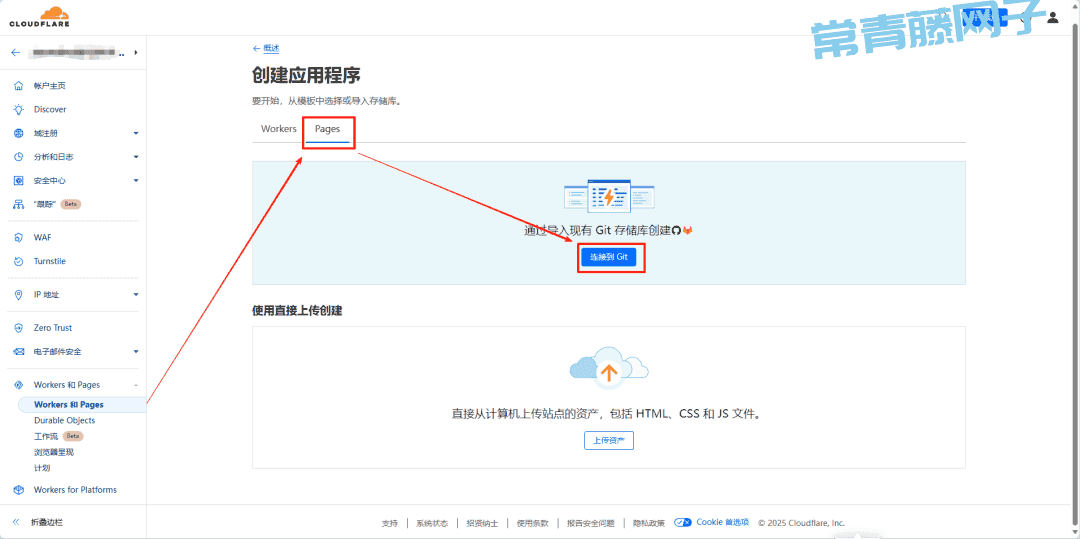This screenshot has height=539, width=1080.
Task: Expand the 安全中心 submenu arrow
Action: (136, 181)
